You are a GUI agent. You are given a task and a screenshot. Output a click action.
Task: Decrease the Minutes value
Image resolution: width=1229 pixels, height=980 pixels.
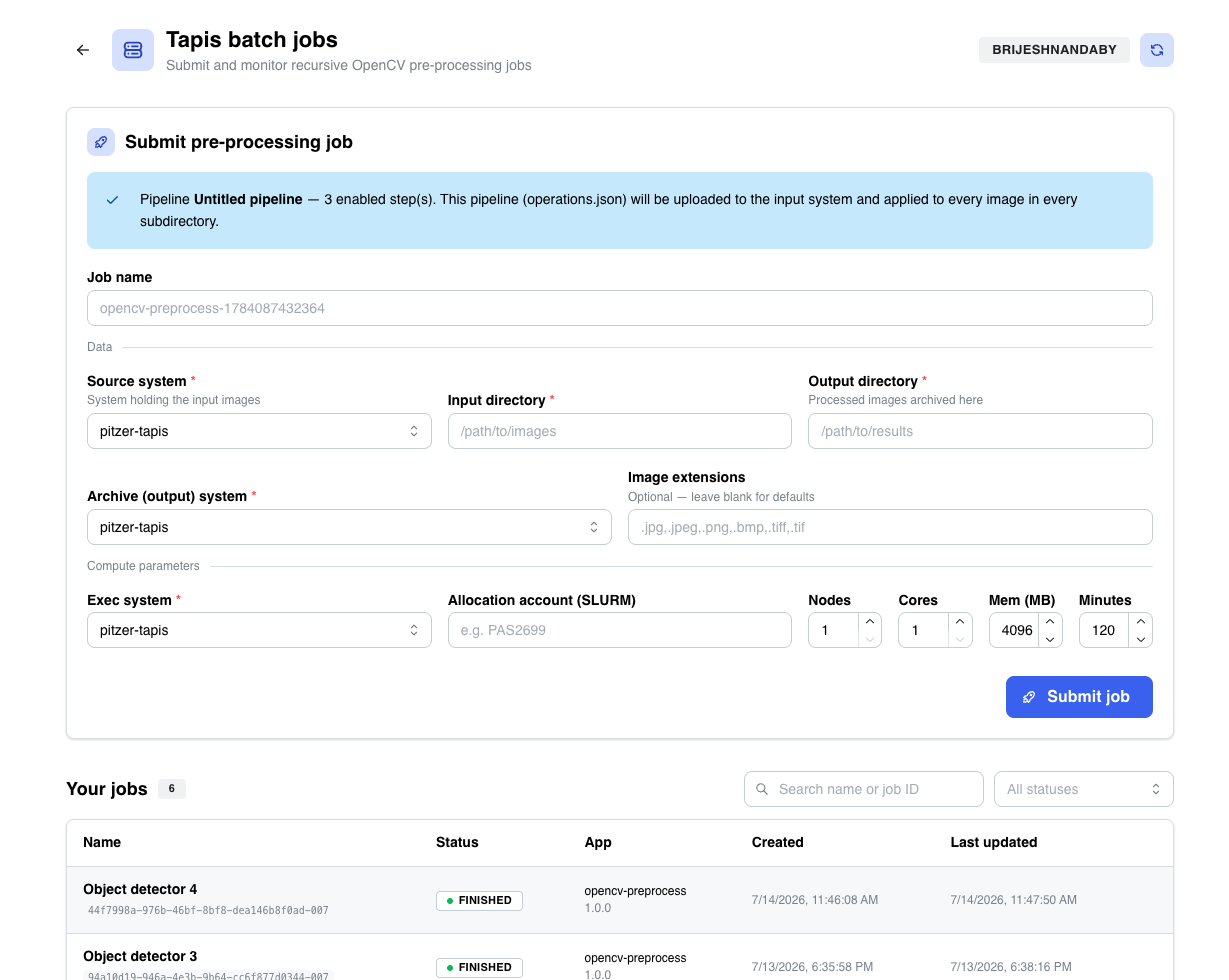pyautogui.click(x=1141, y=639)
